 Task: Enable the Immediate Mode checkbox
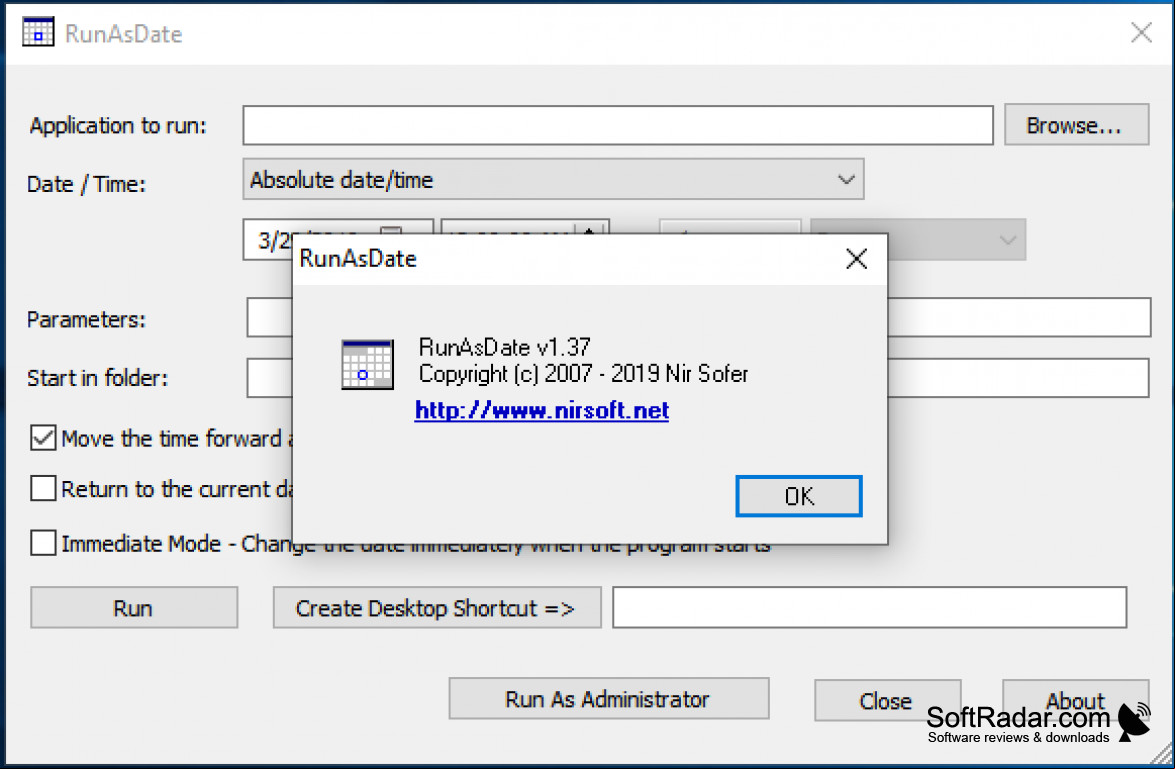43,543
